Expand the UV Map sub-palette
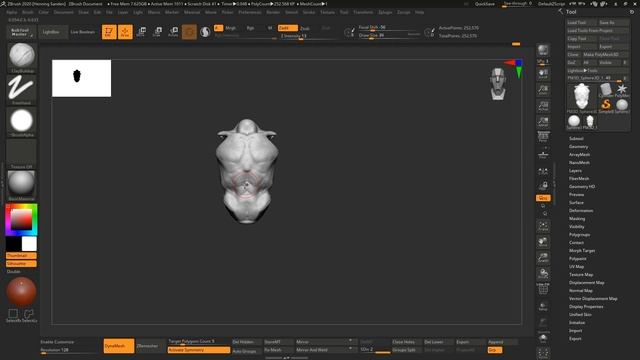Image resolution: width=640 pixels, height=360 pixels. click(576, 267)
